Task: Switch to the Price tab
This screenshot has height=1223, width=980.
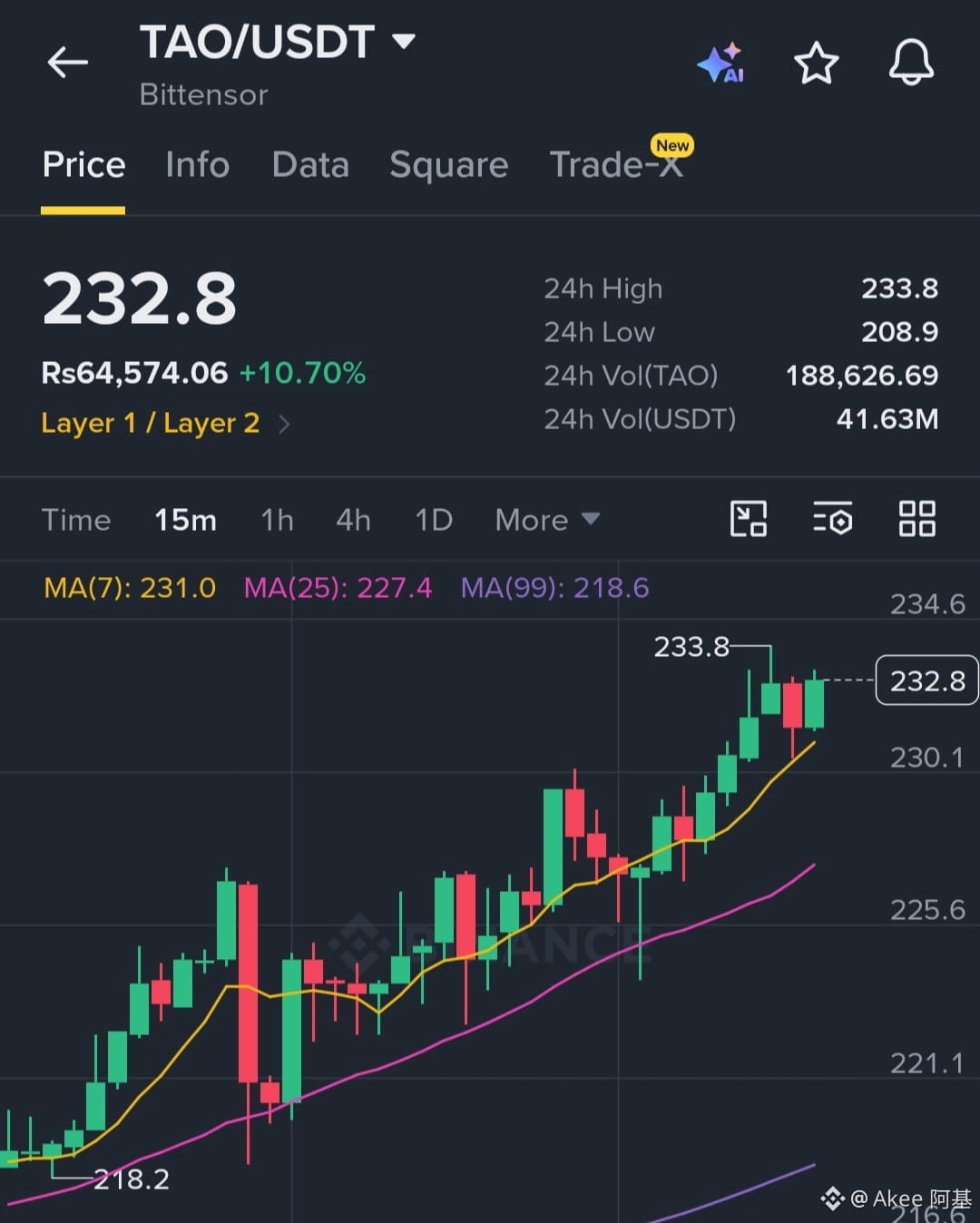Action: point(83,165)
